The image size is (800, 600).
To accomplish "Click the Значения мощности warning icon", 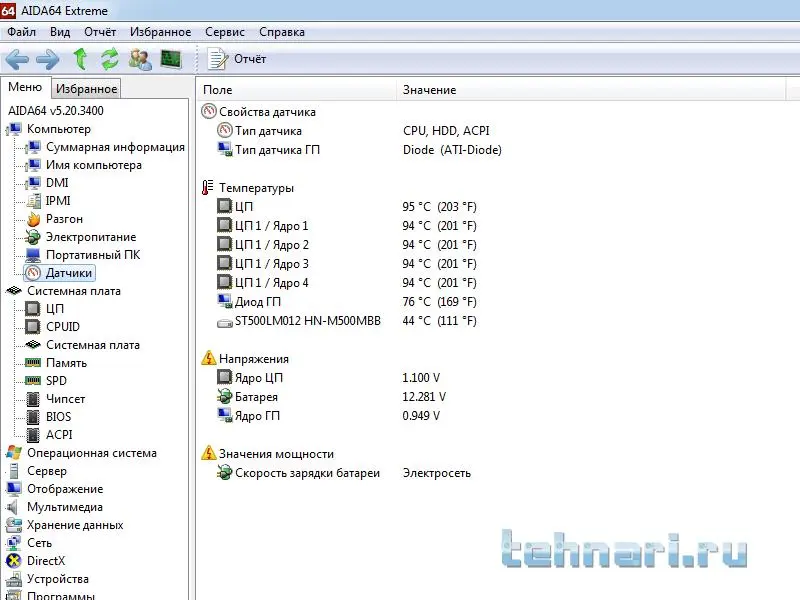I will [x=208, y=453].
